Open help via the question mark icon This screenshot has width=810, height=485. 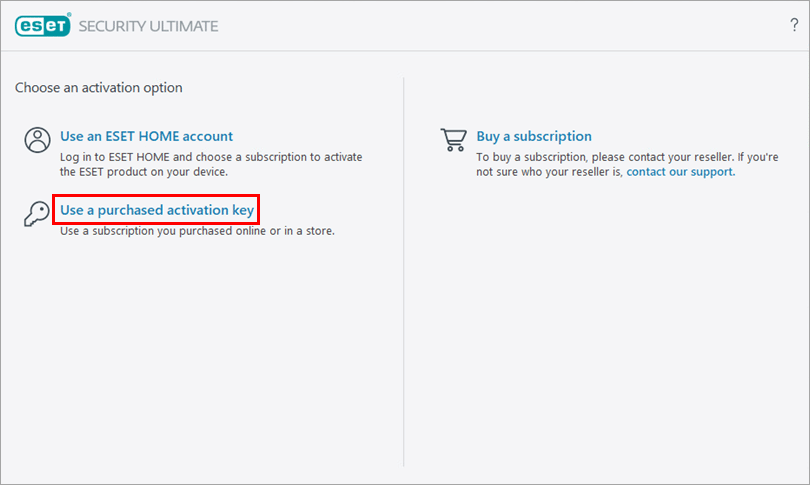[x=794, y=25]
